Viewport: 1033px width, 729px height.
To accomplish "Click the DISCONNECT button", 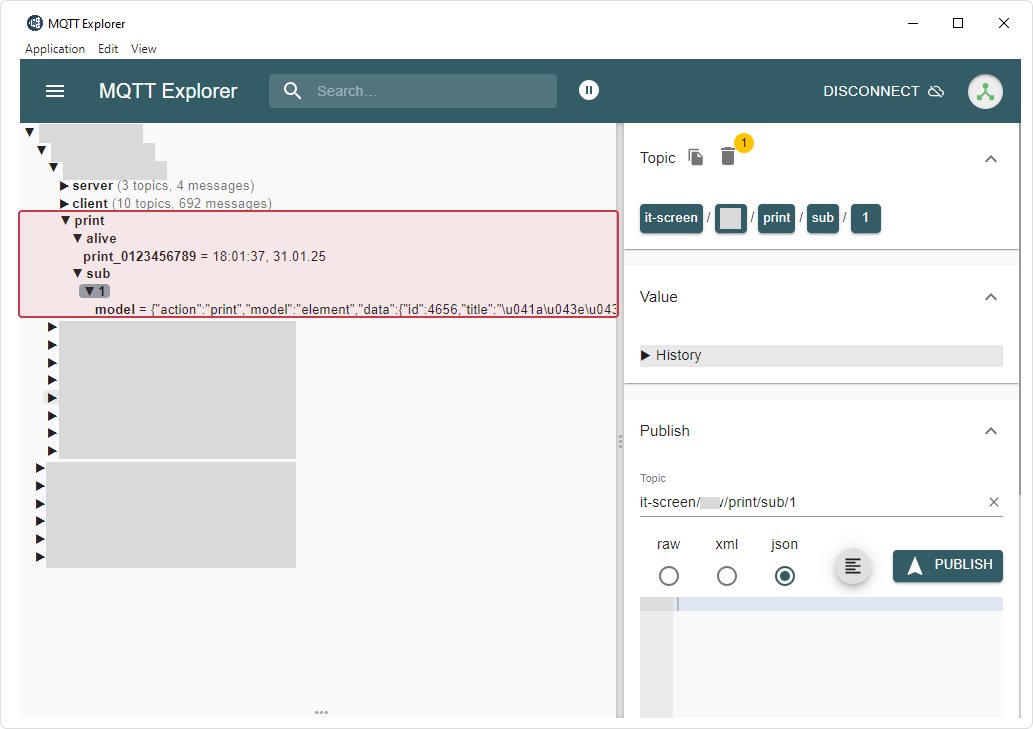I will [883, 91].
